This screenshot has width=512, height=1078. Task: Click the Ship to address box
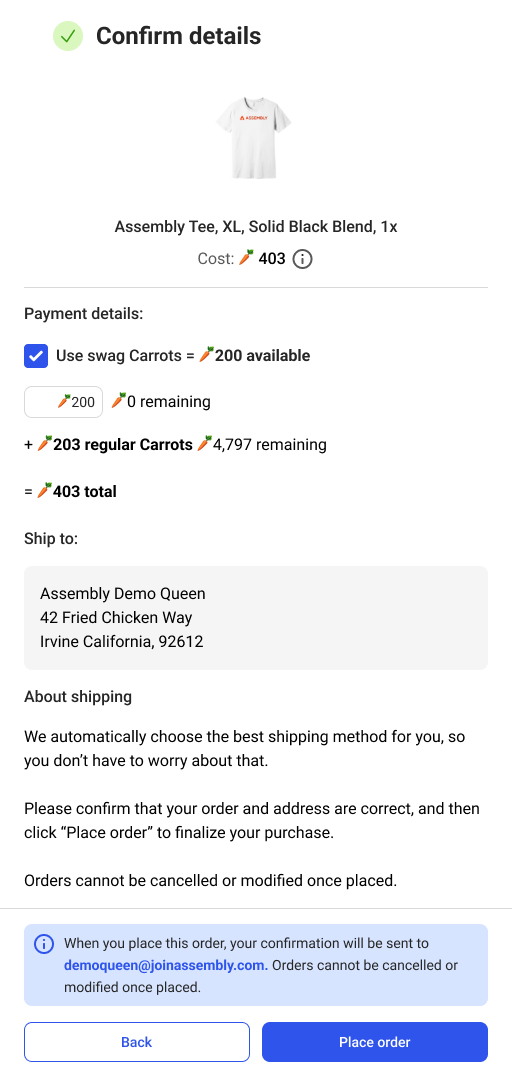tap(256, 617)
